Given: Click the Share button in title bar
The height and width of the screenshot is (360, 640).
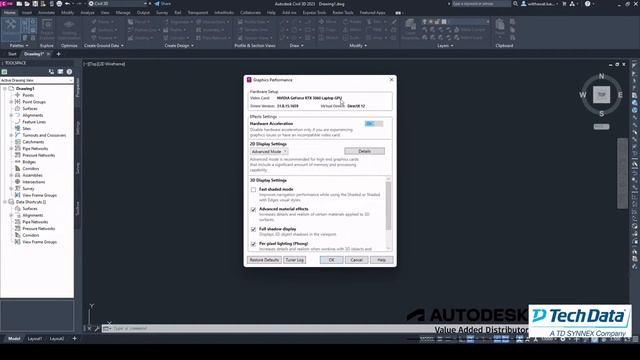Looking at the screenshot, I should coord(162,4).
